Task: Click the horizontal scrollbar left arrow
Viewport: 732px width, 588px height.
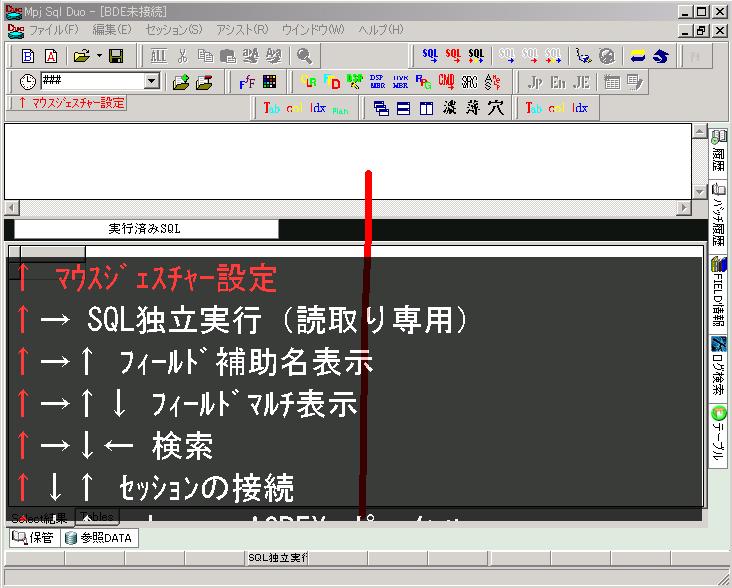Action: pyautogui.click(x=12, y=207)
